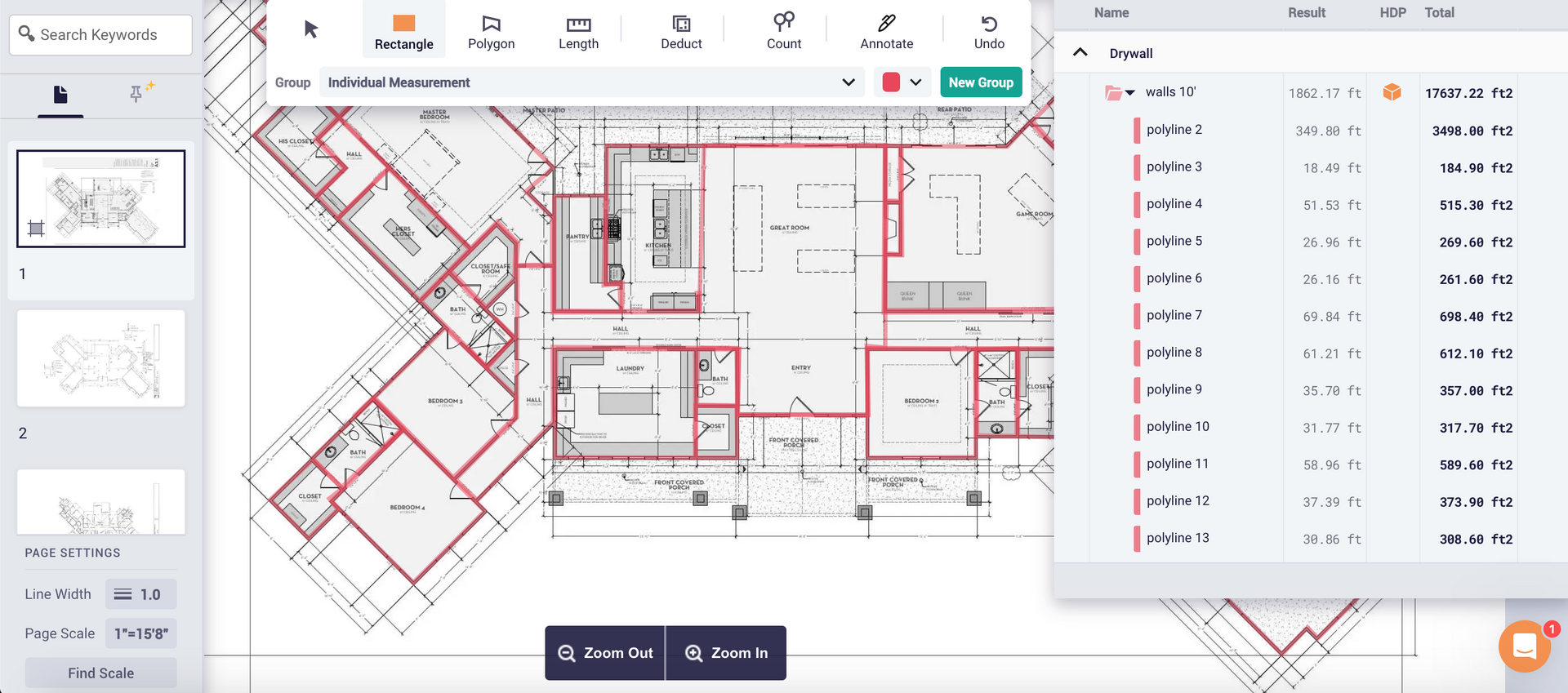Open the chat support bubble
The image size is (1568, 693).
pyautogui.click(x=1525, y=646)
